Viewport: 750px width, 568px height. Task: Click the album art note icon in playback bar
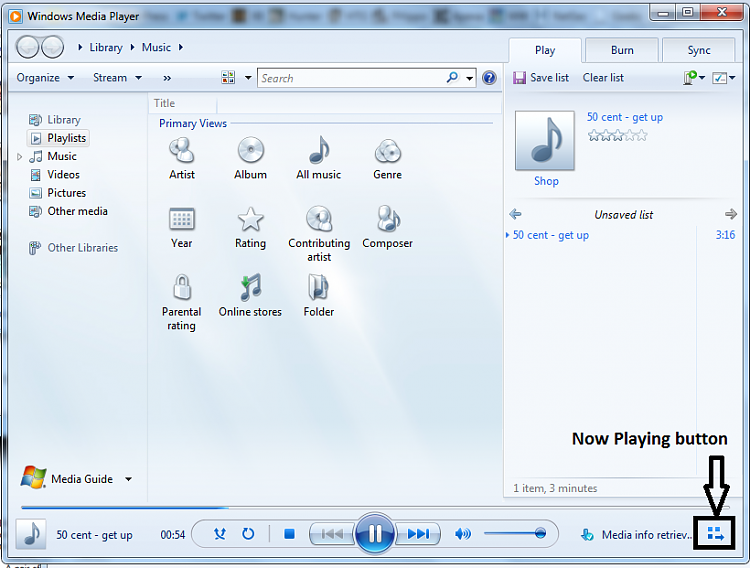pyautogui.click(x=31, y=534)
